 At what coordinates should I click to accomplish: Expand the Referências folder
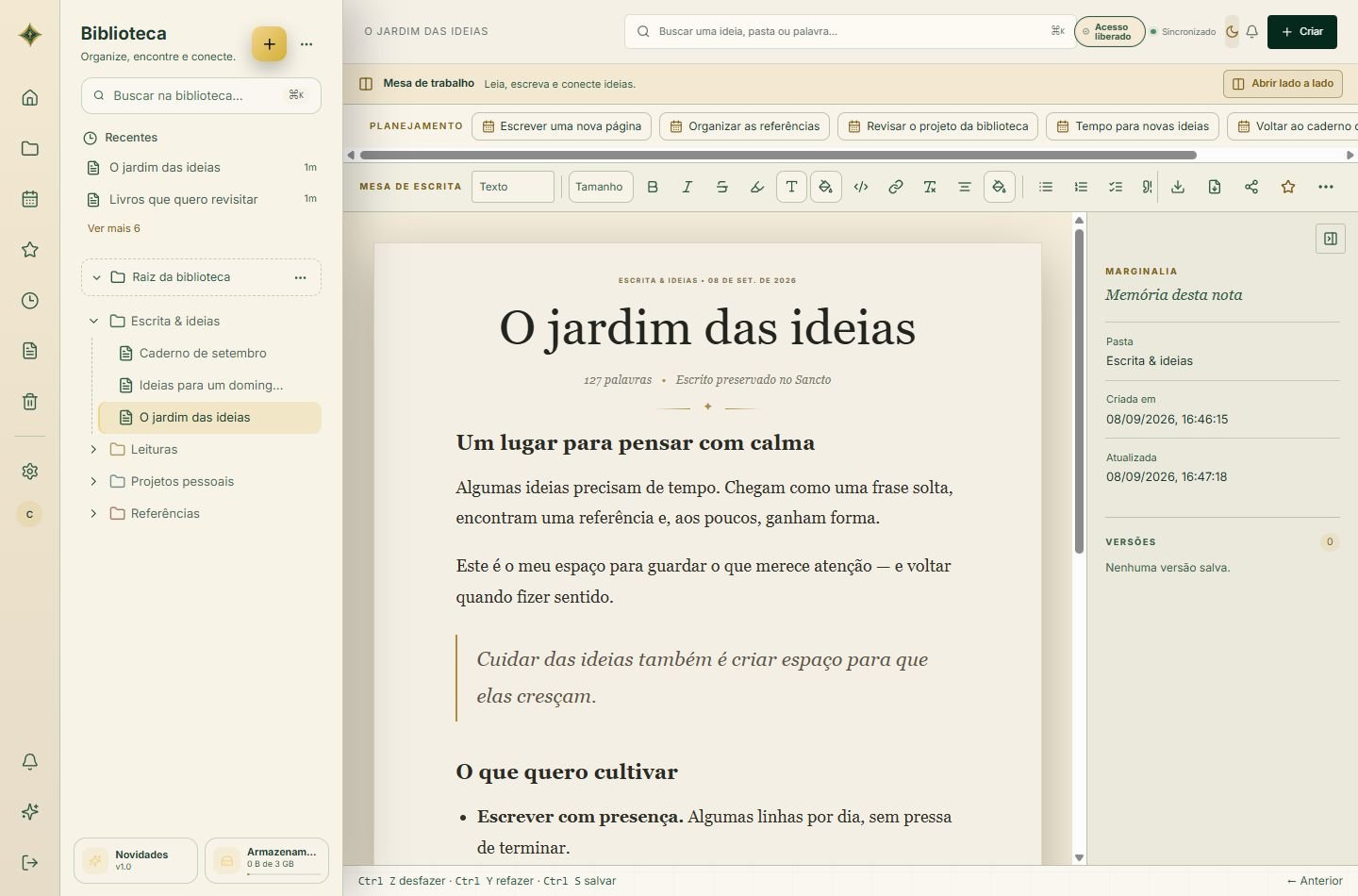click(93, 513)
